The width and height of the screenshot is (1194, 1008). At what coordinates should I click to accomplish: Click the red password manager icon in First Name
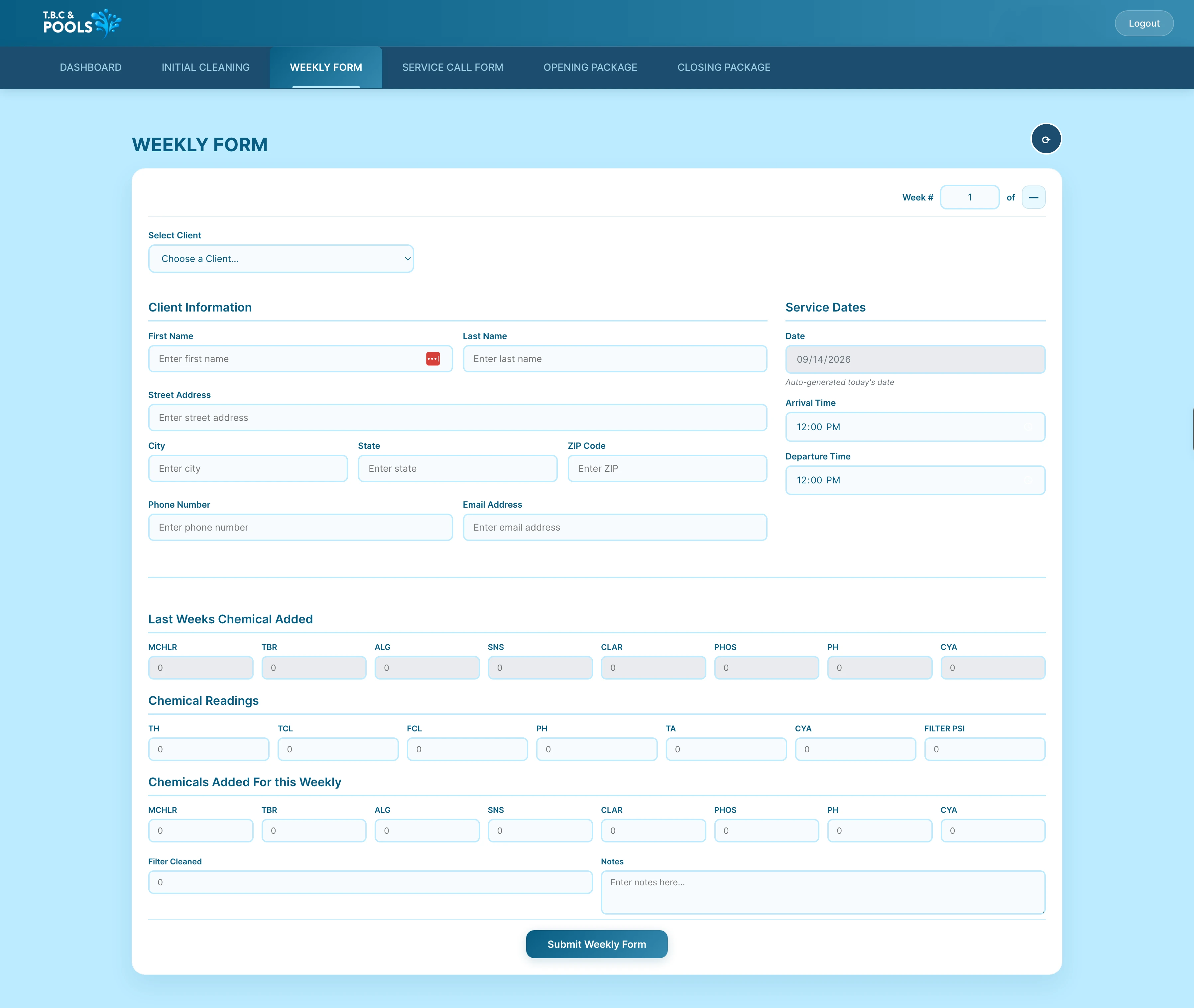[432, 359]
